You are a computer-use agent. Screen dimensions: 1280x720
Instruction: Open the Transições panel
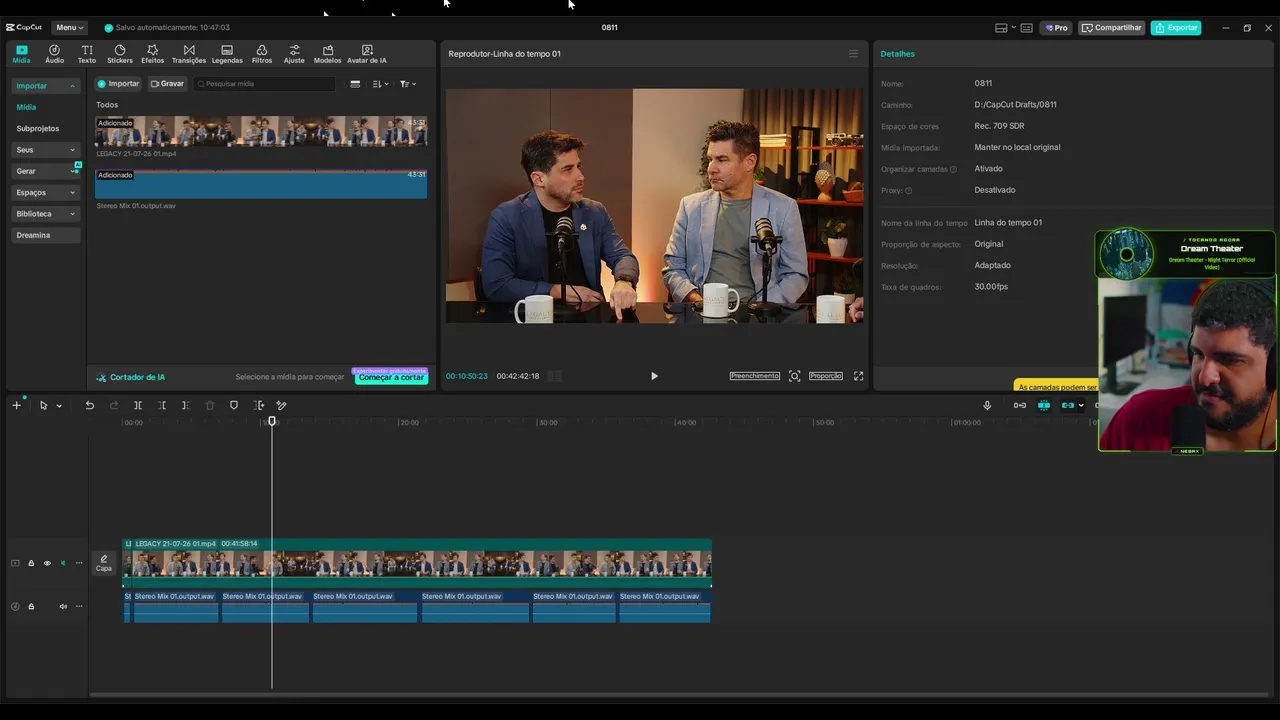click(x=189, y=54)
